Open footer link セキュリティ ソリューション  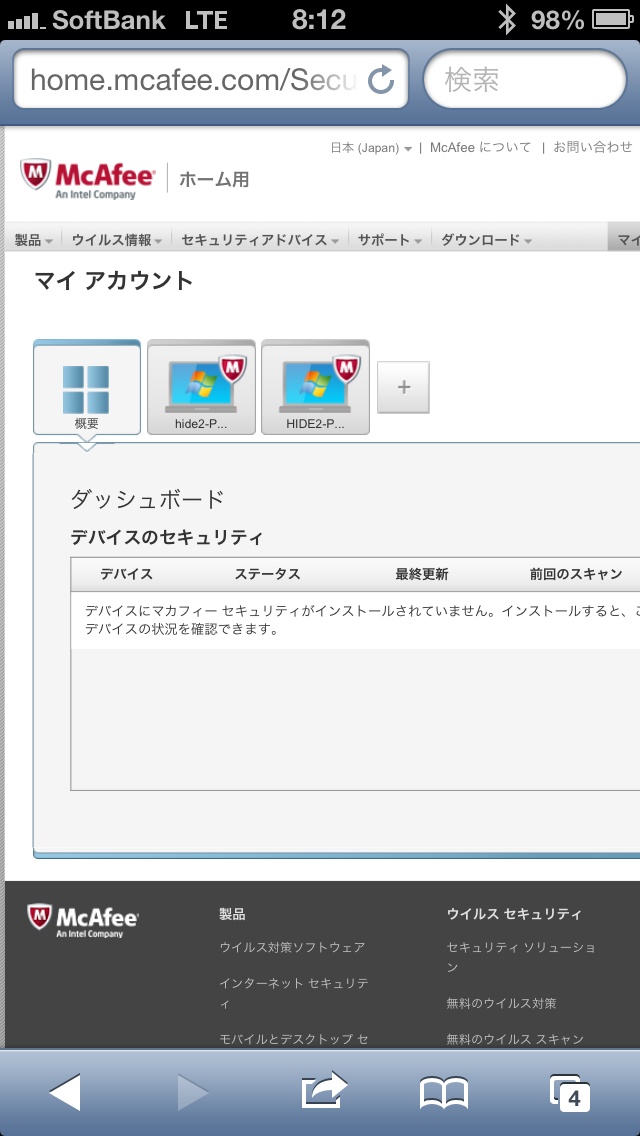[521, 957]
